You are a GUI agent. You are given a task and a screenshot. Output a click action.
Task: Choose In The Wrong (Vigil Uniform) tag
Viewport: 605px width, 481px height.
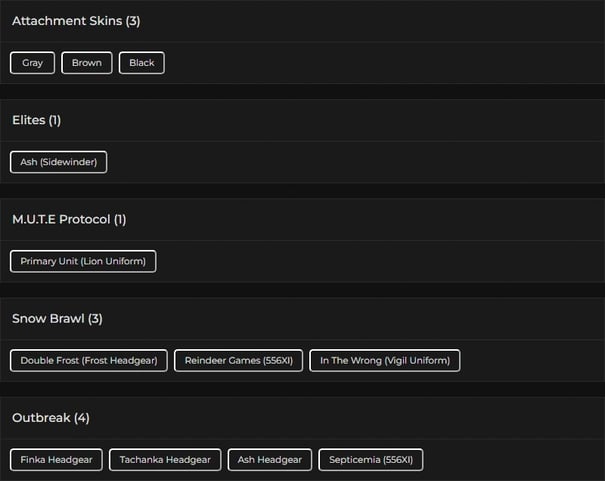point(385,361)
